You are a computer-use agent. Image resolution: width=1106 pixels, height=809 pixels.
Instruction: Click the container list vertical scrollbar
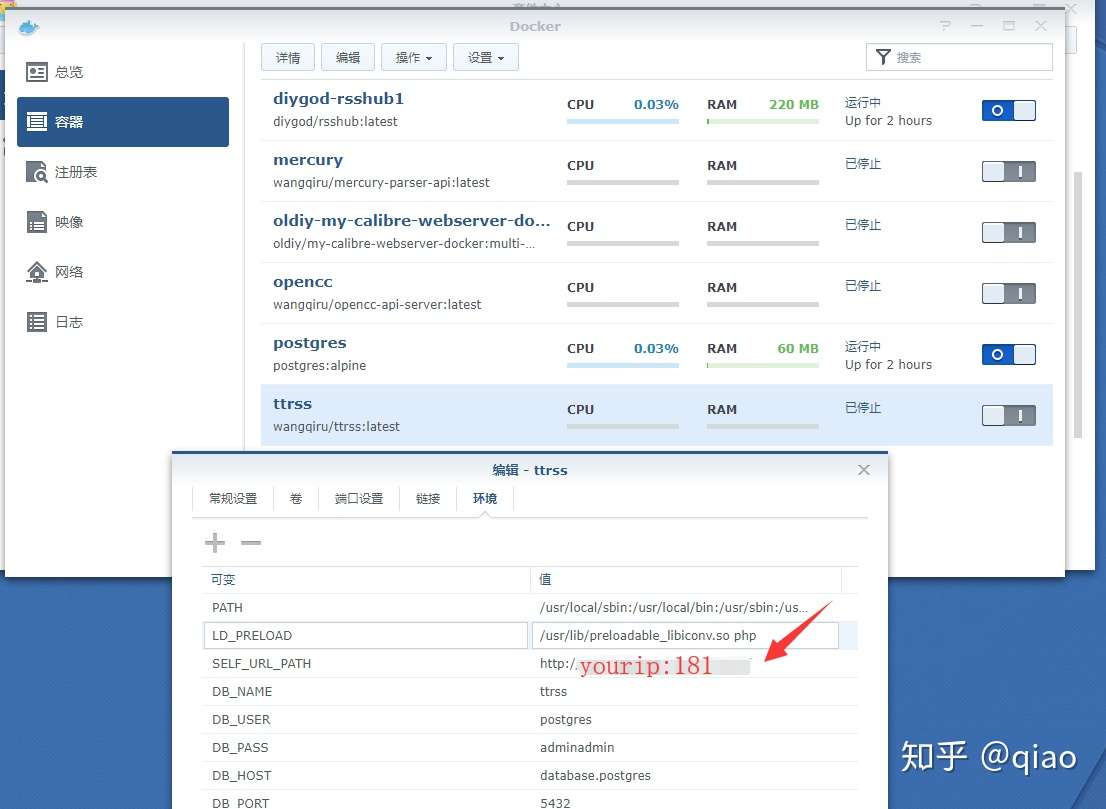coord(1077,305)
